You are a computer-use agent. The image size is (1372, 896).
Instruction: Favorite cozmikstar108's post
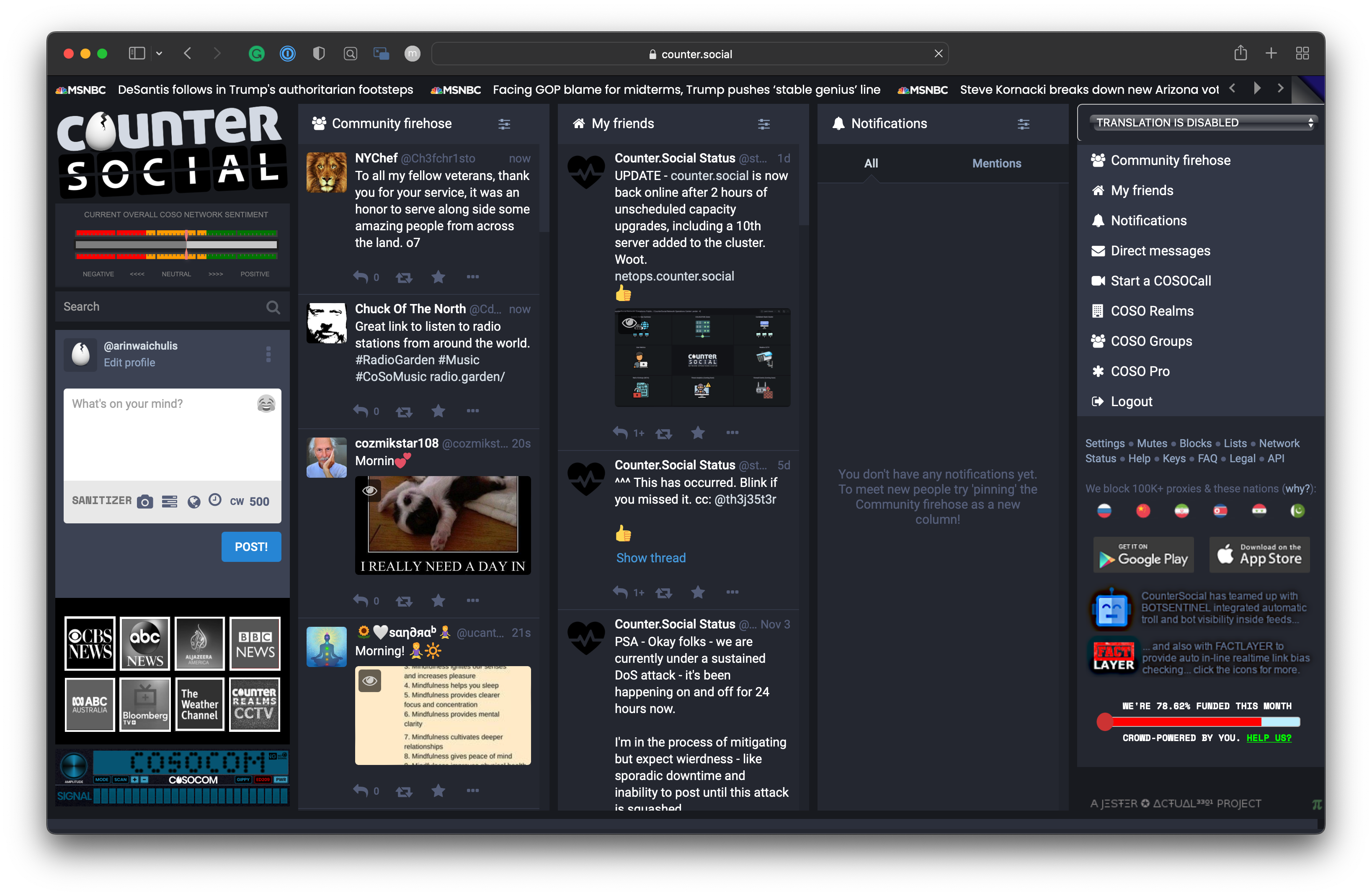coord(438,600)
